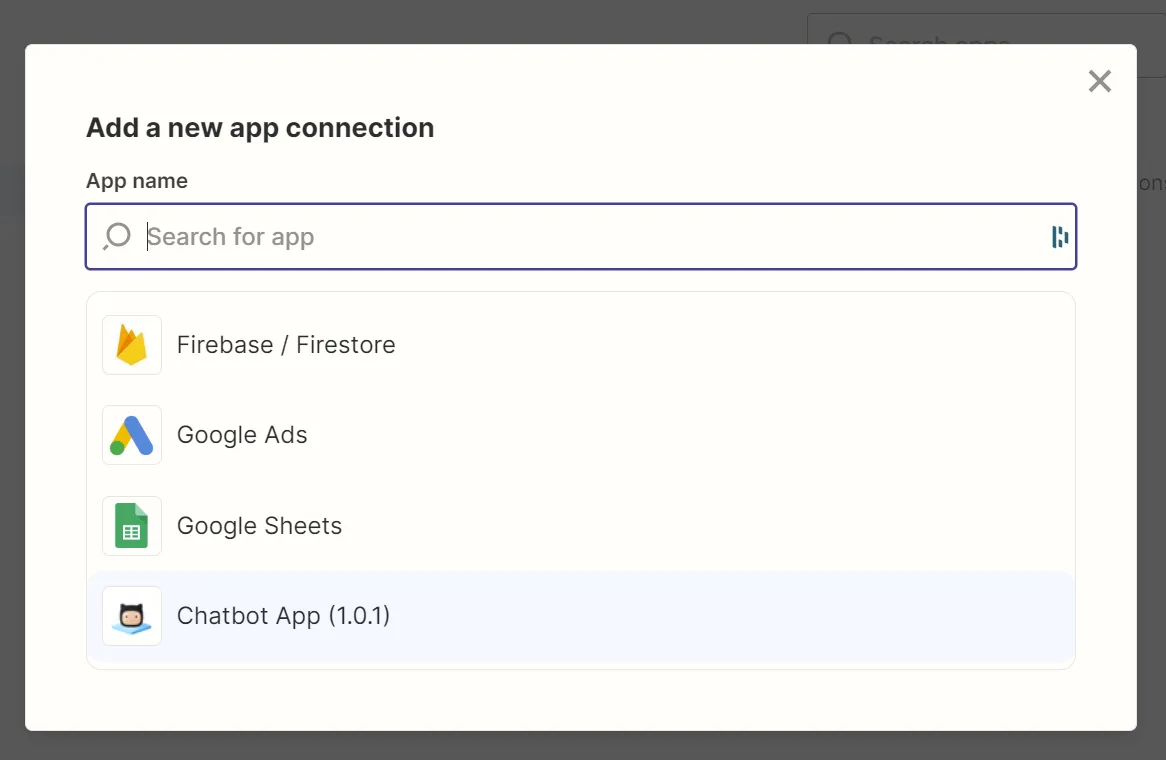Viewport: 1166px width, 760px height.
Task: Click the Google Ads logo icon
Action: pos(132,435)
